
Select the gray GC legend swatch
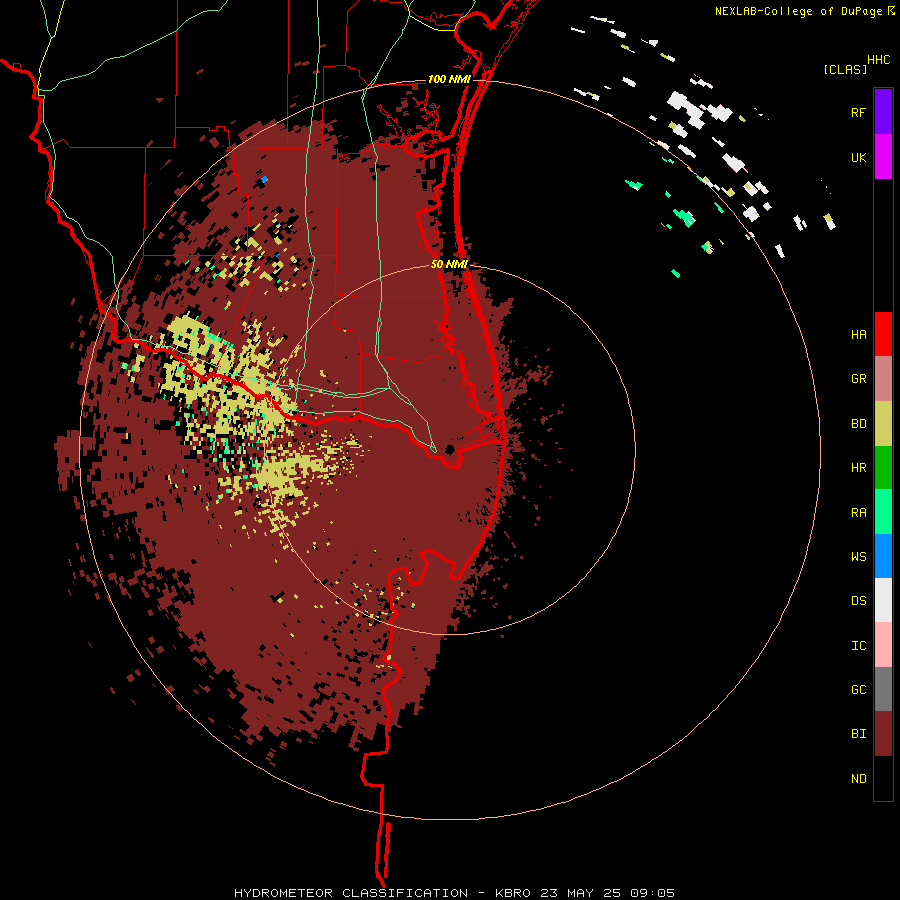(x=883, y=689)
